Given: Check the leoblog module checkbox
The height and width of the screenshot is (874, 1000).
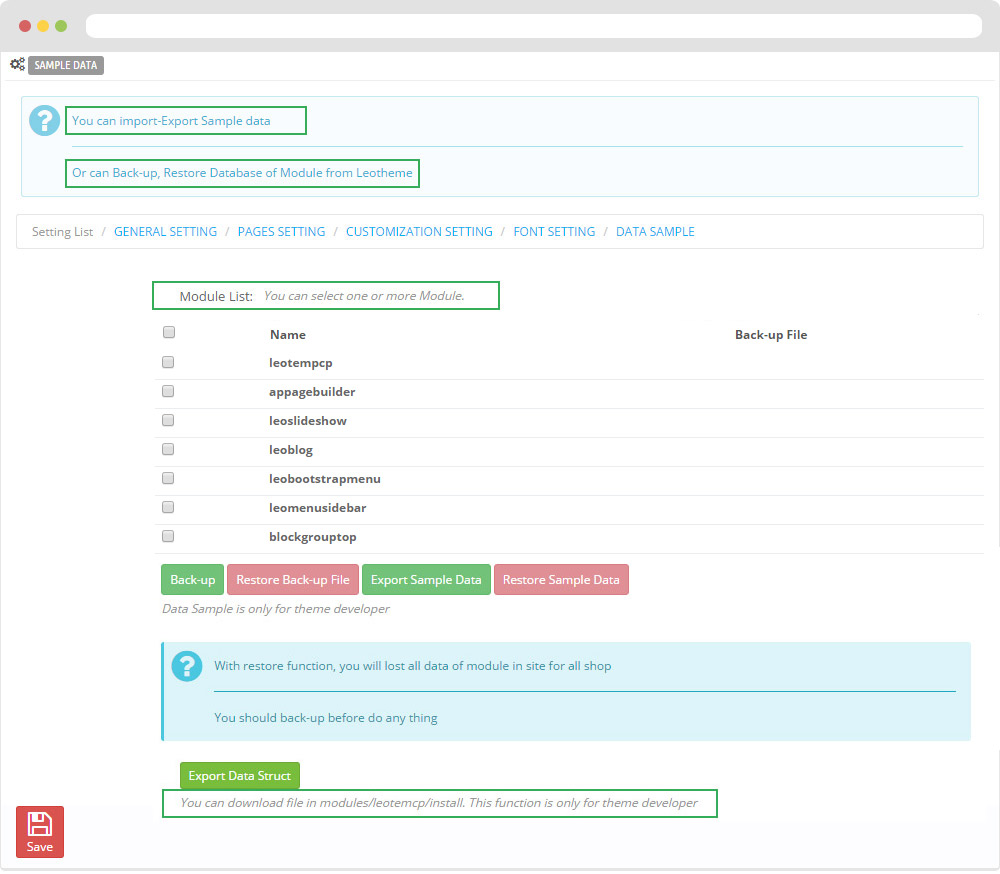Looking at the screenshot, I should coord(168,450).
